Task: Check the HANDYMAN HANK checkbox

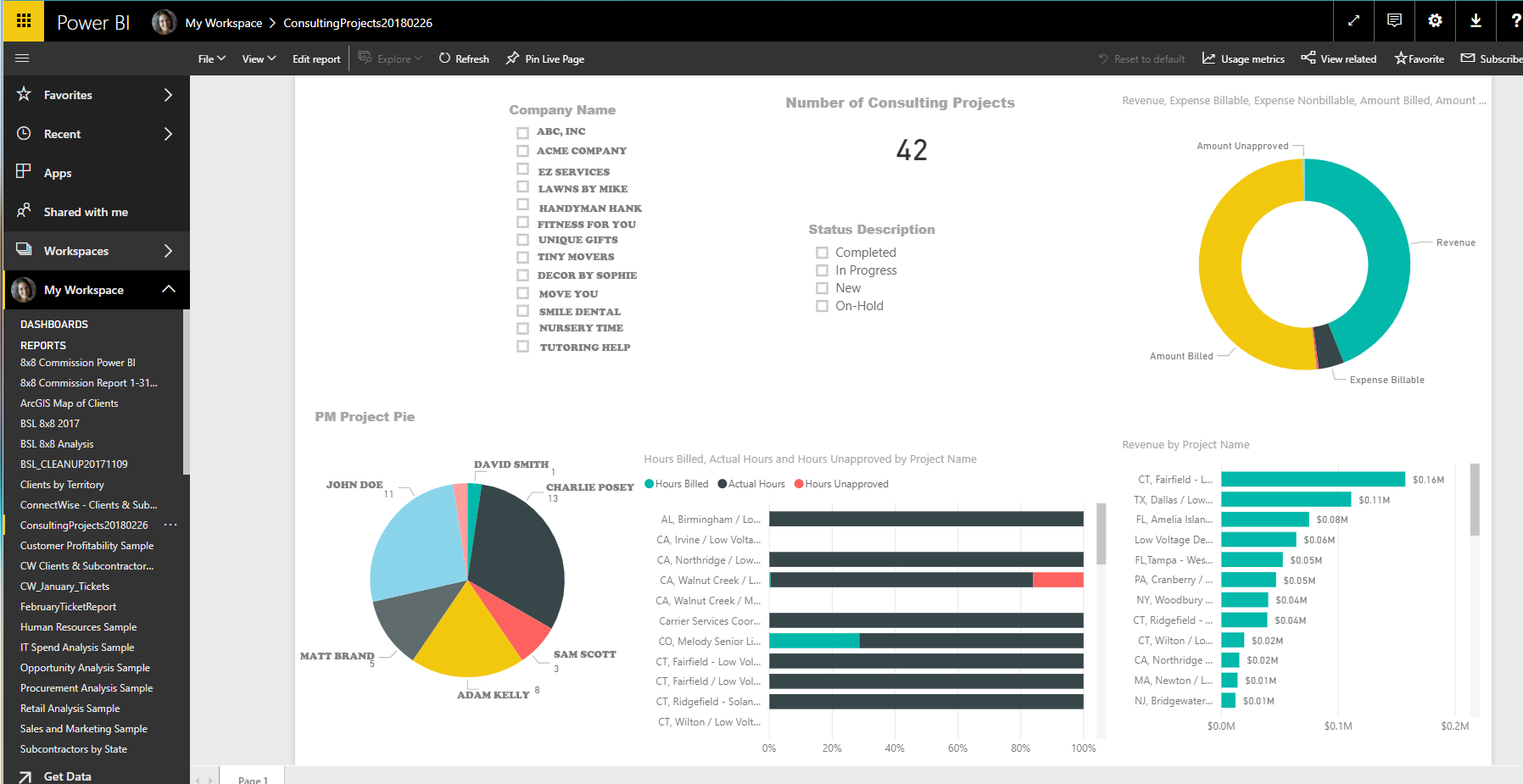Action: 522,205
